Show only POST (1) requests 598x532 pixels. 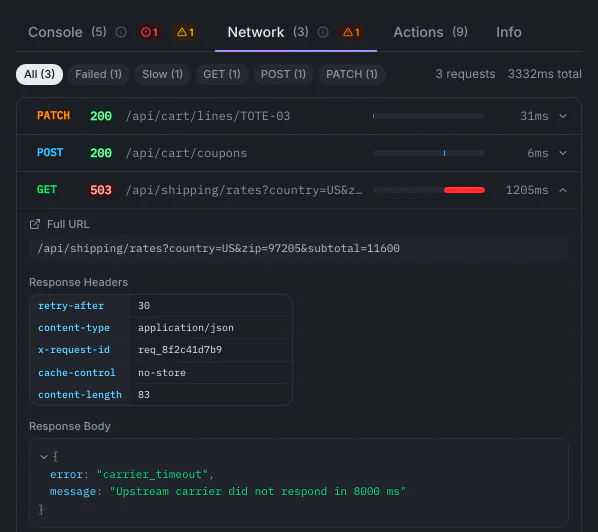tap(283, 74)
